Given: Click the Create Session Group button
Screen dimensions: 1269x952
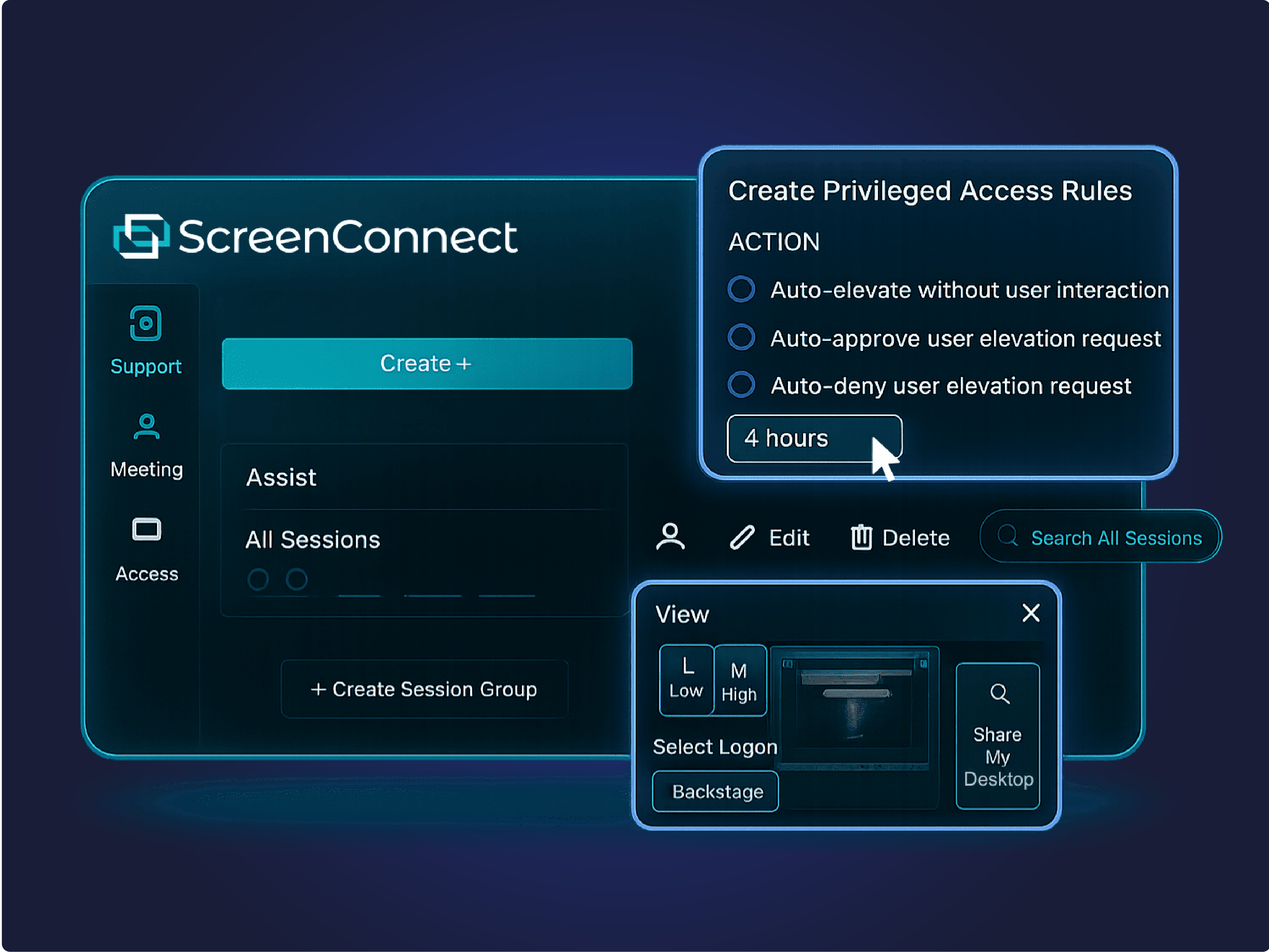Looking at the screenshot, I should (424, 689).
